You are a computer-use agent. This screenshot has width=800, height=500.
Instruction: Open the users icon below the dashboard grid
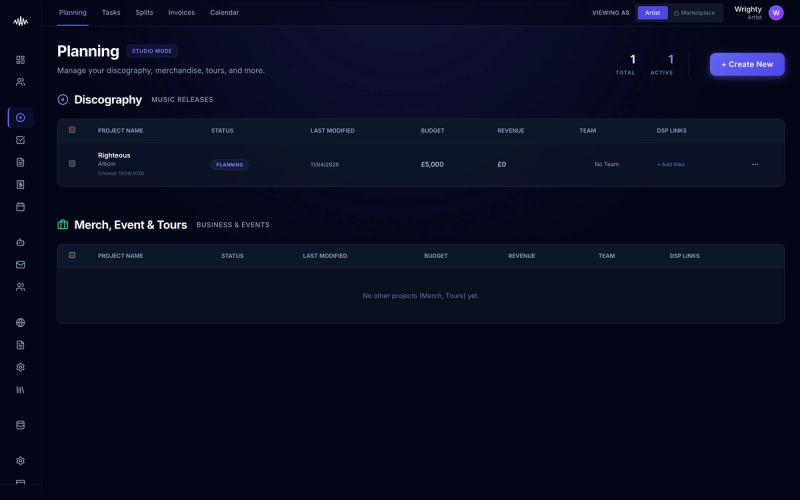(x=20, y=82)
